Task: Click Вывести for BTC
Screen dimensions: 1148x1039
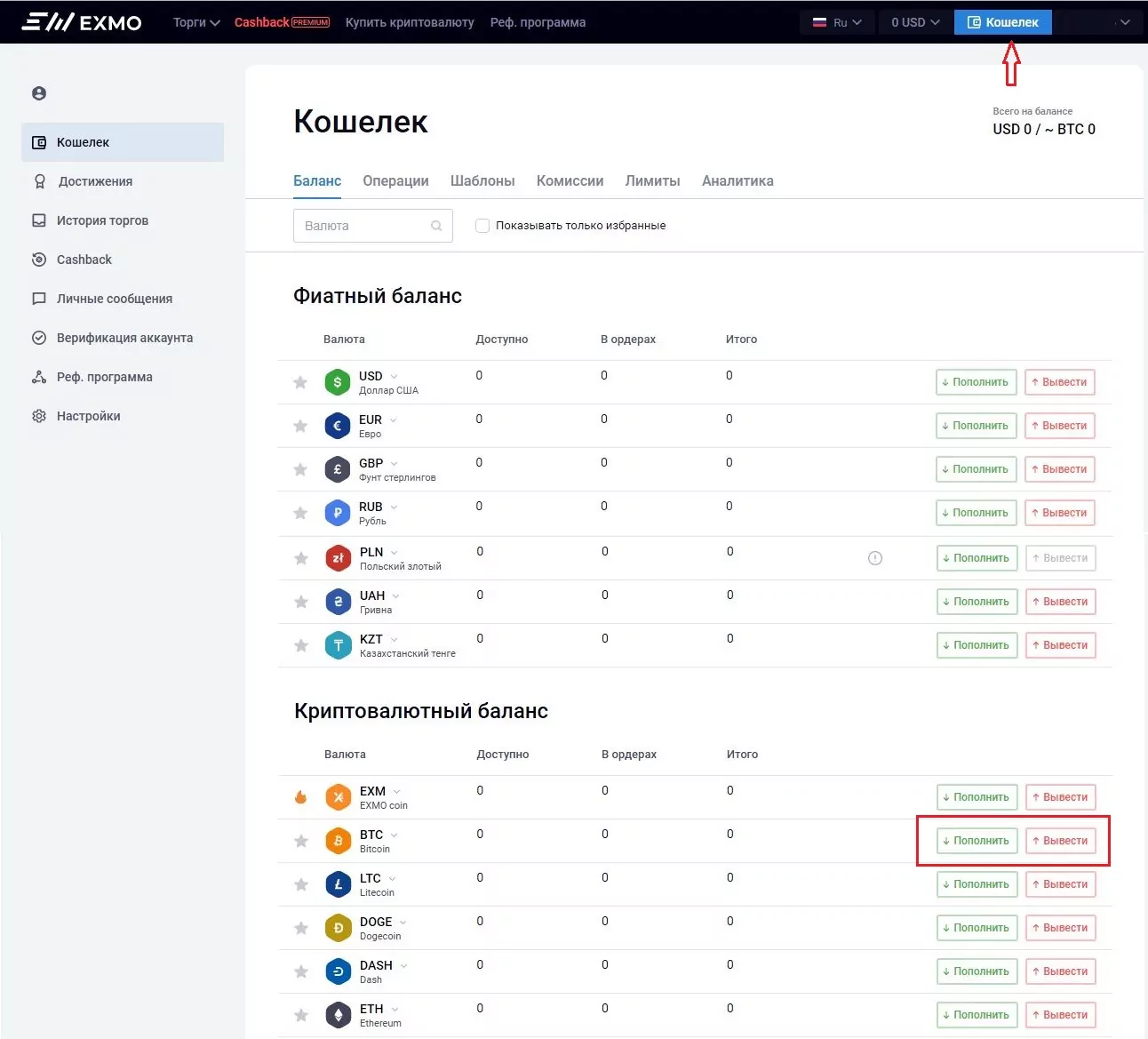Action: click(x=1061, y=841)
